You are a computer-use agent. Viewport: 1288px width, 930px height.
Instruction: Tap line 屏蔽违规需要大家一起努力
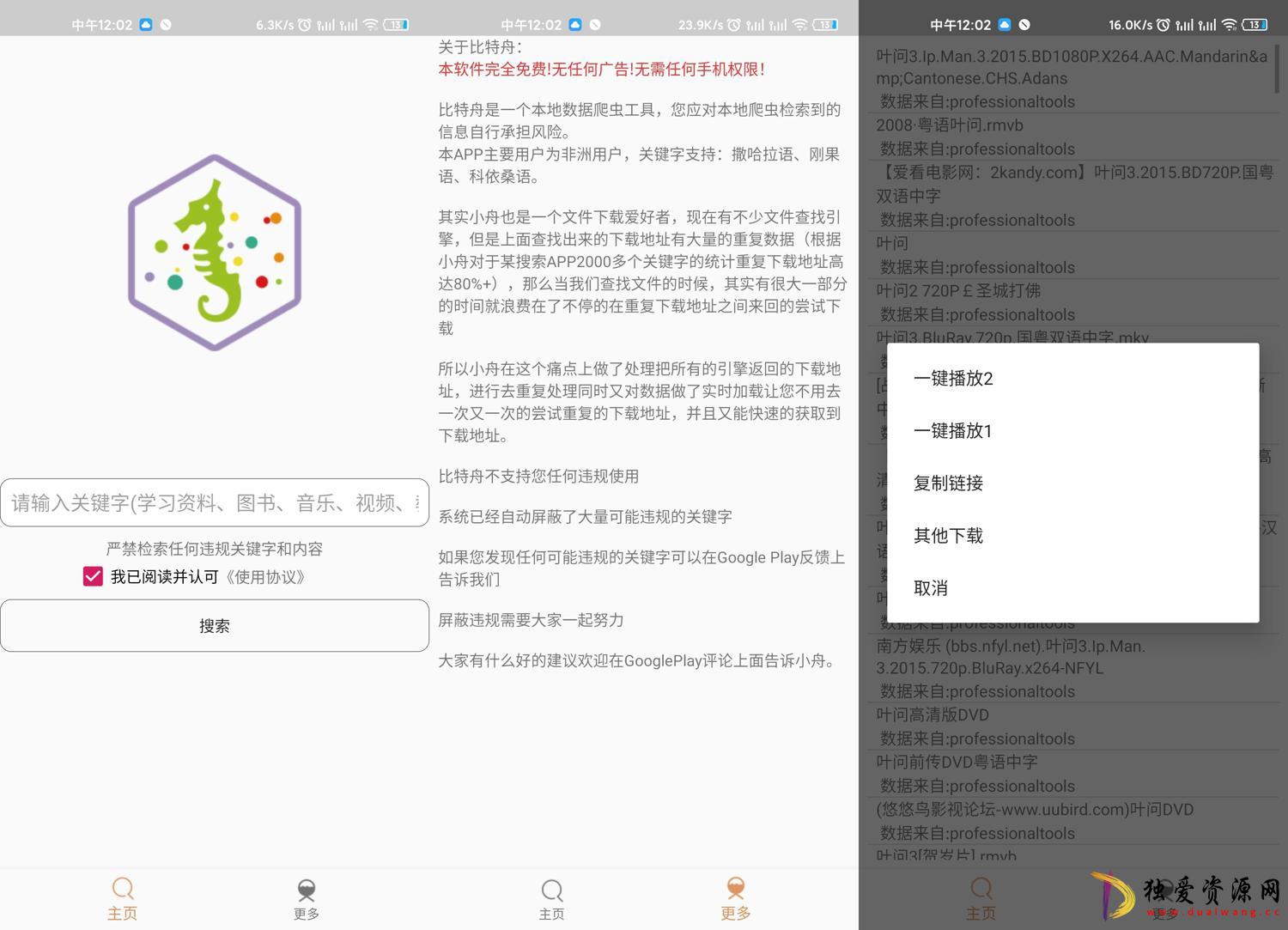[x=531, y=620]
